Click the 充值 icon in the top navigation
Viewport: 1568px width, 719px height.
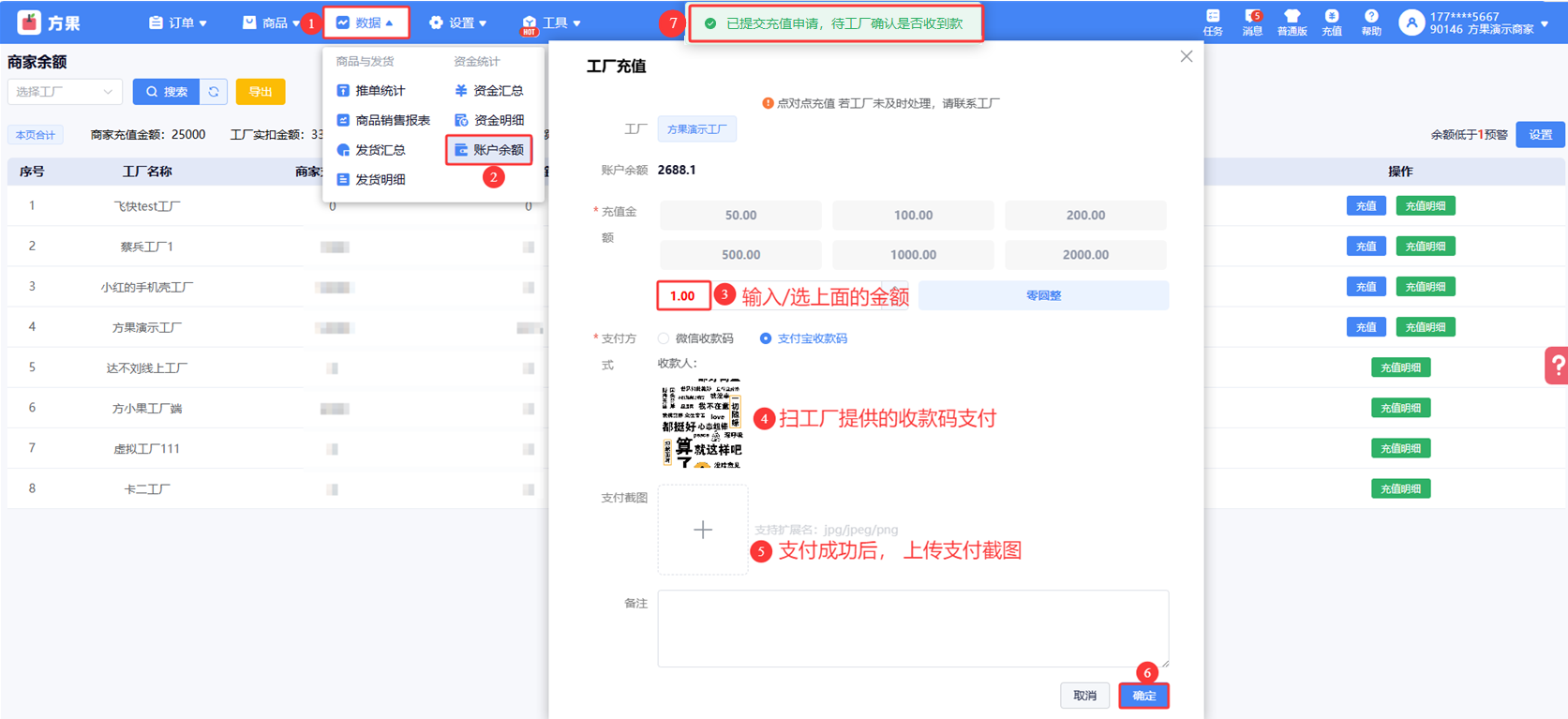[x=1332, y=22]
